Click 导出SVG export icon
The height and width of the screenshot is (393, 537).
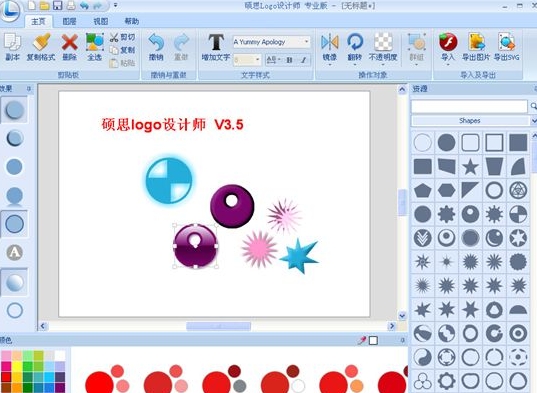(507, 47)
